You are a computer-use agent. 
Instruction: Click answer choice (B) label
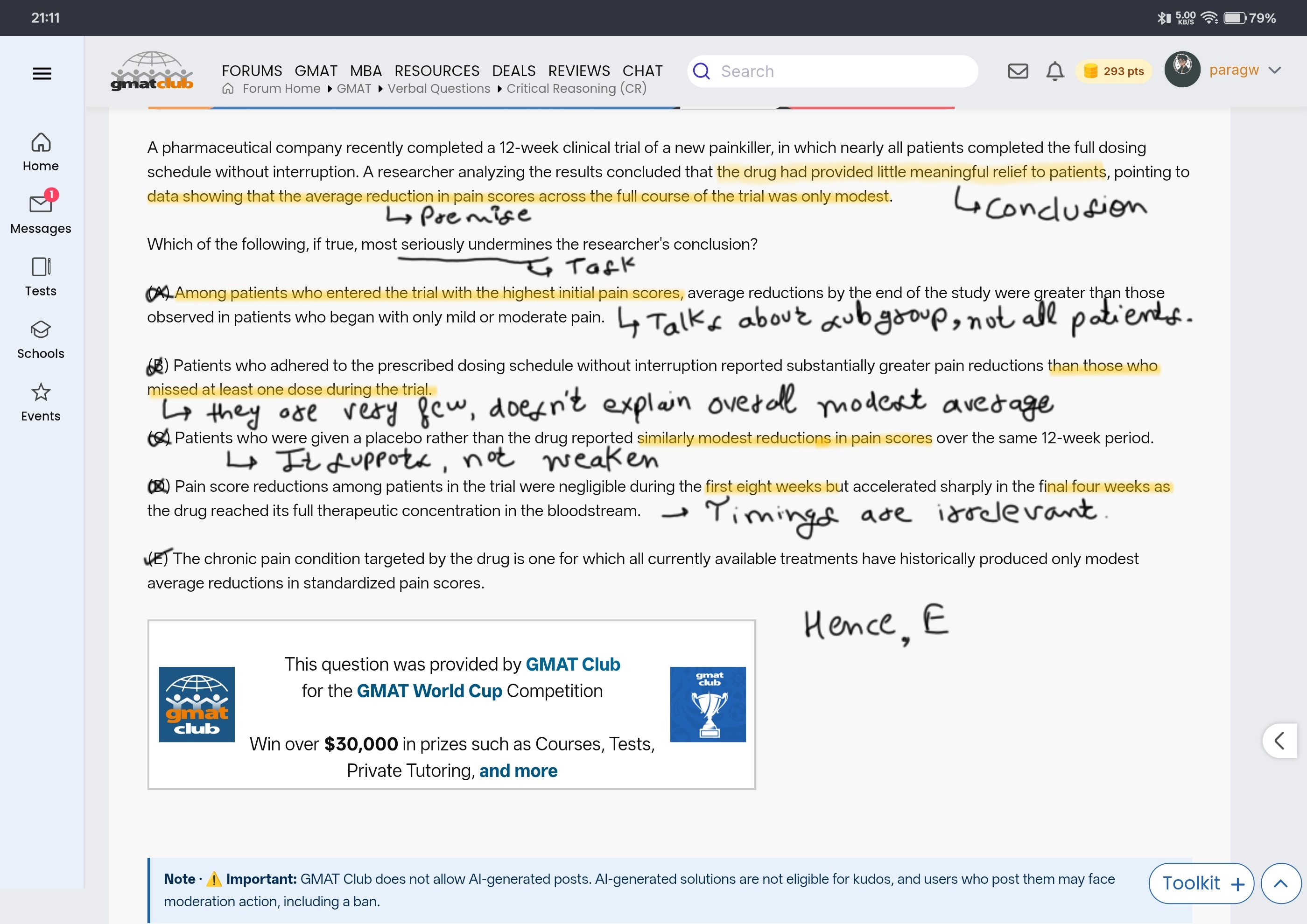157,365
